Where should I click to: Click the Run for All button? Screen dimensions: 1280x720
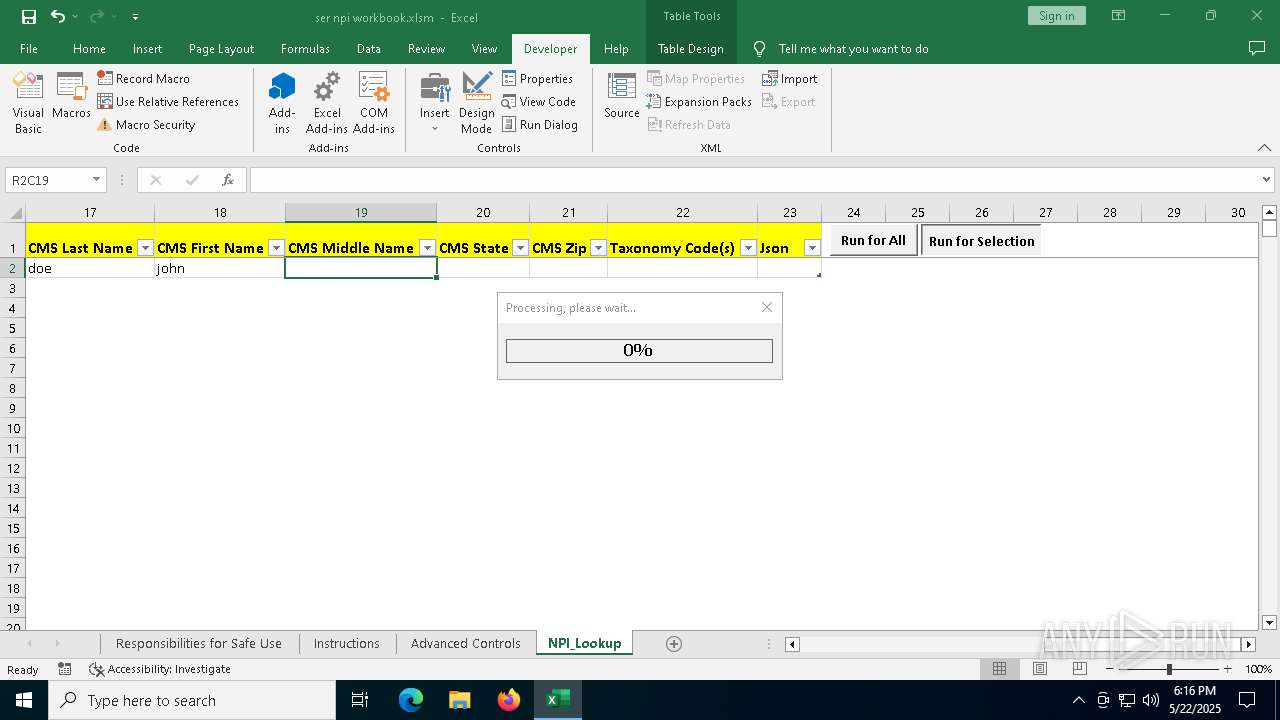coord(873,240)
